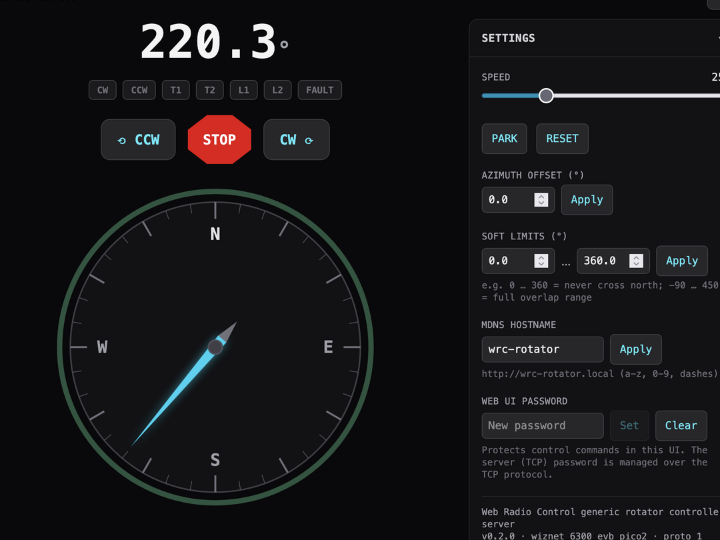Focus the azimuth offset number field

(518, 200)
